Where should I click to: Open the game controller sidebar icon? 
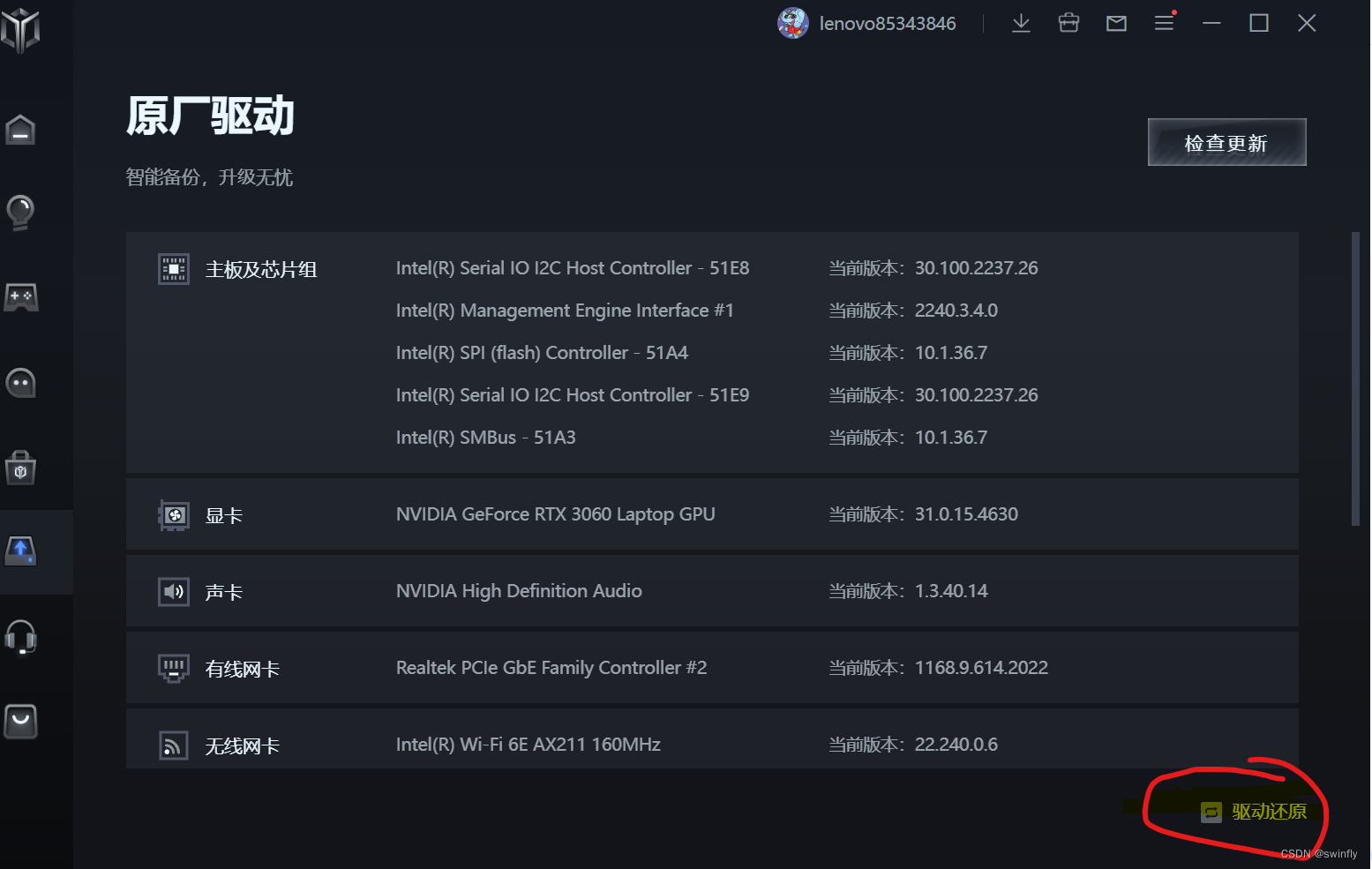pos(20,297)
